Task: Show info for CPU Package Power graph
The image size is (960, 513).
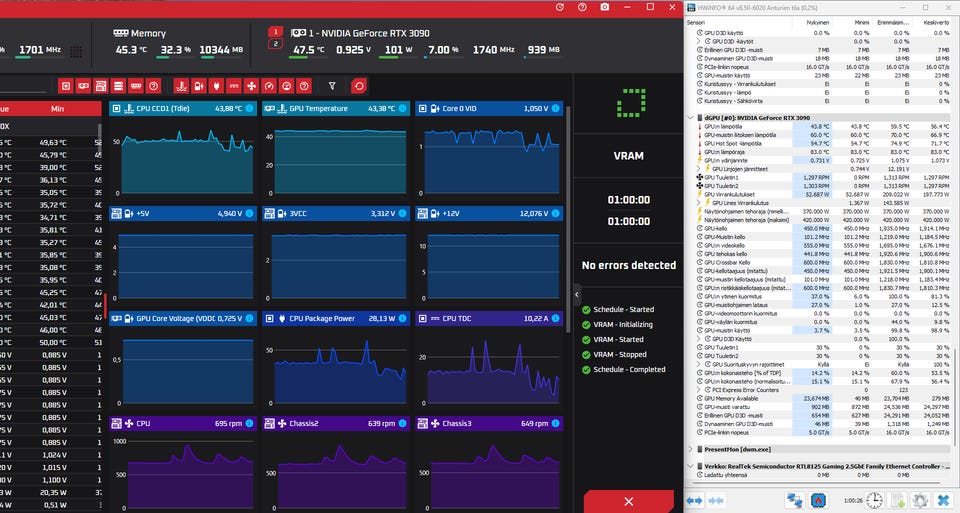Action: coord(402,318)
